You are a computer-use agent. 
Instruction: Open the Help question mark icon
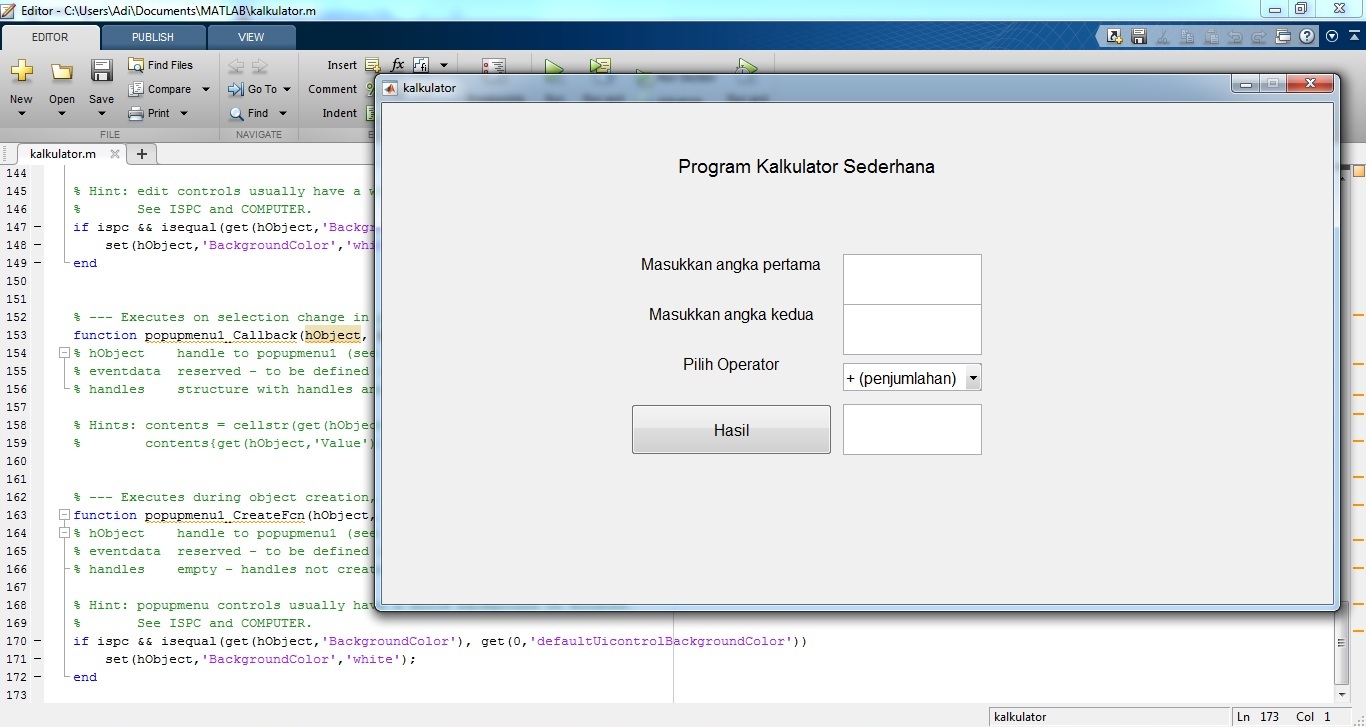pyautogui.click(x=1307, y=36)
